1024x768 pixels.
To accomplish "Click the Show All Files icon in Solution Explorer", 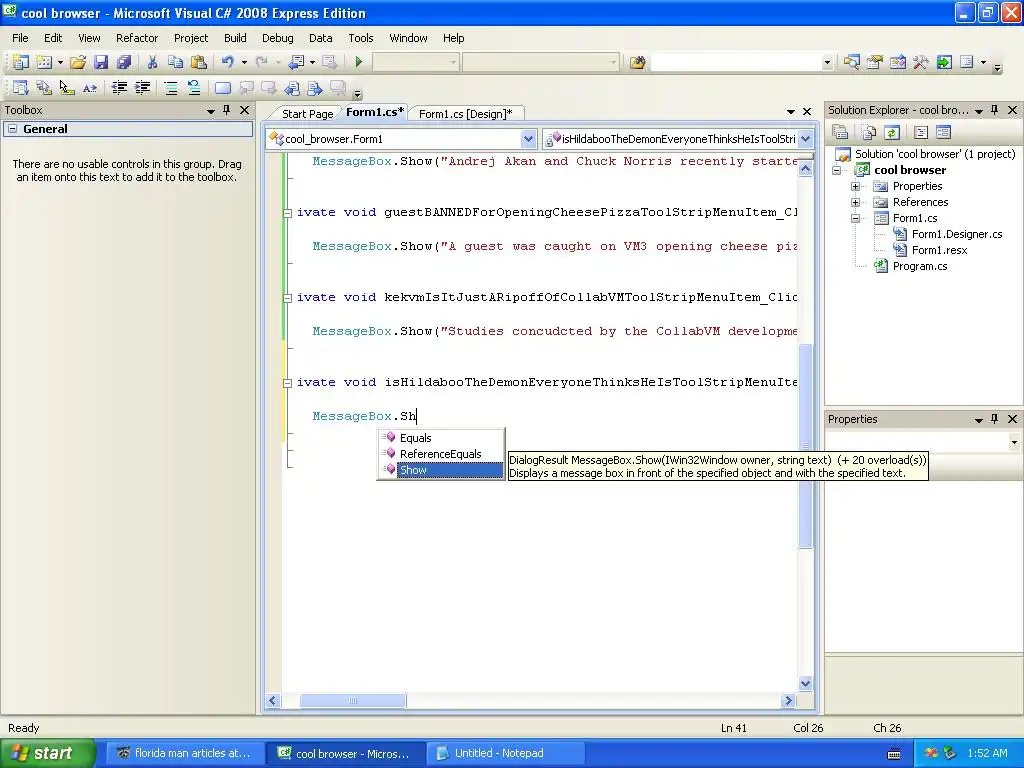I will [869, 133].
